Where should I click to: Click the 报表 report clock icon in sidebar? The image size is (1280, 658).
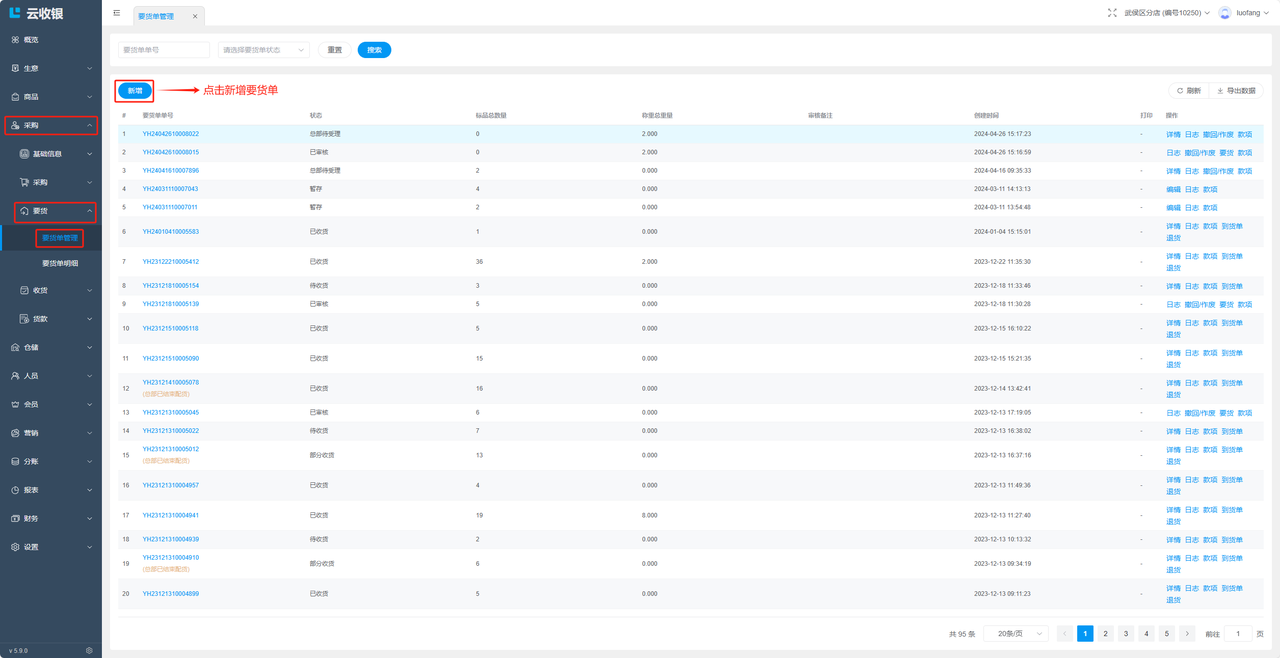15,490
